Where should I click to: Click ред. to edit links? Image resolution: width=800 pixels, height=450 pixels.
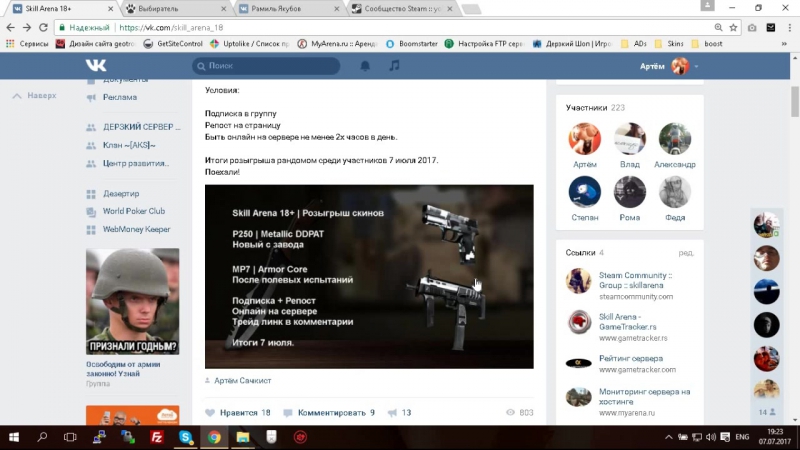coord(686,253)
